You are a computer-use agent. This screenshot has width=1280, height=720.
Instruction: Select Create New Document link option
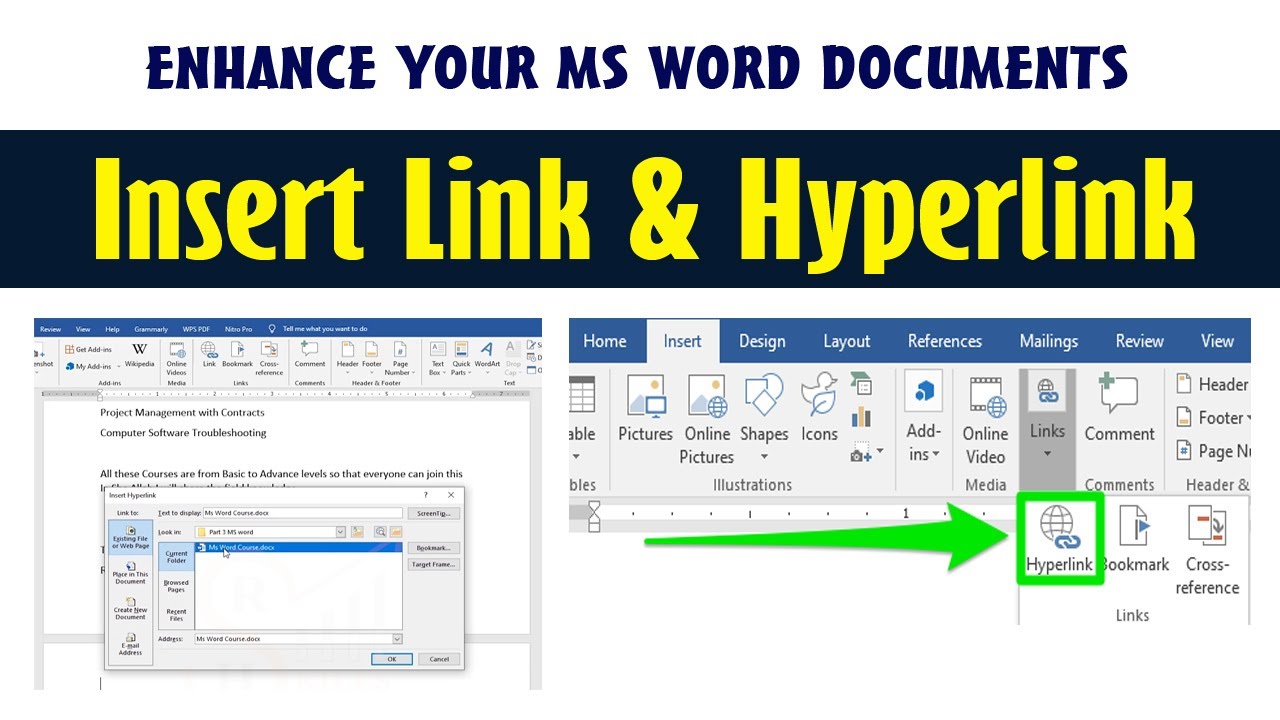click(x=130, y=609)
